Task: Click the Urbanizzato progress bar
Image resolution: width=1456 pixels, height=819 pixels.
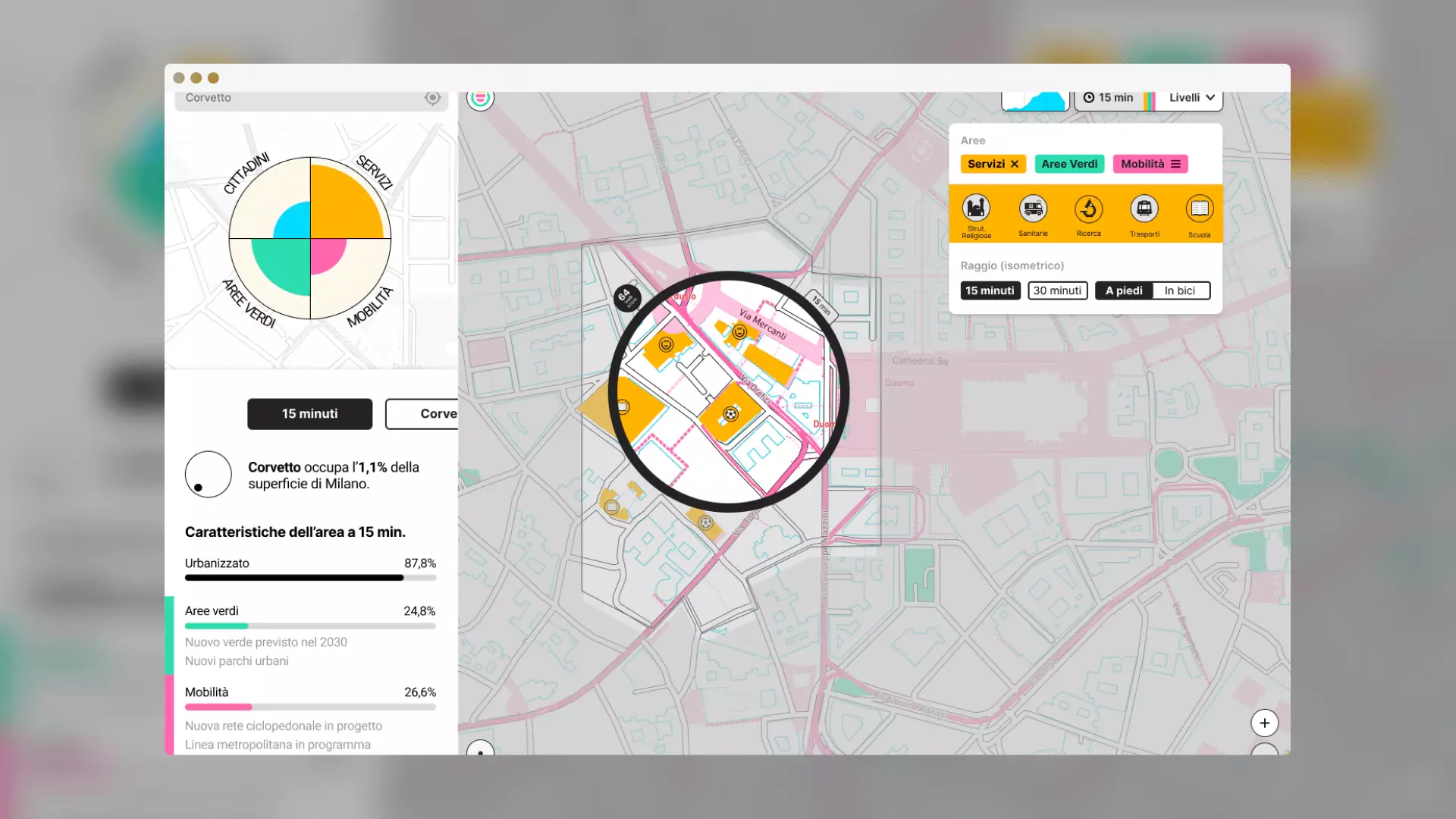Action: [310, 578]
